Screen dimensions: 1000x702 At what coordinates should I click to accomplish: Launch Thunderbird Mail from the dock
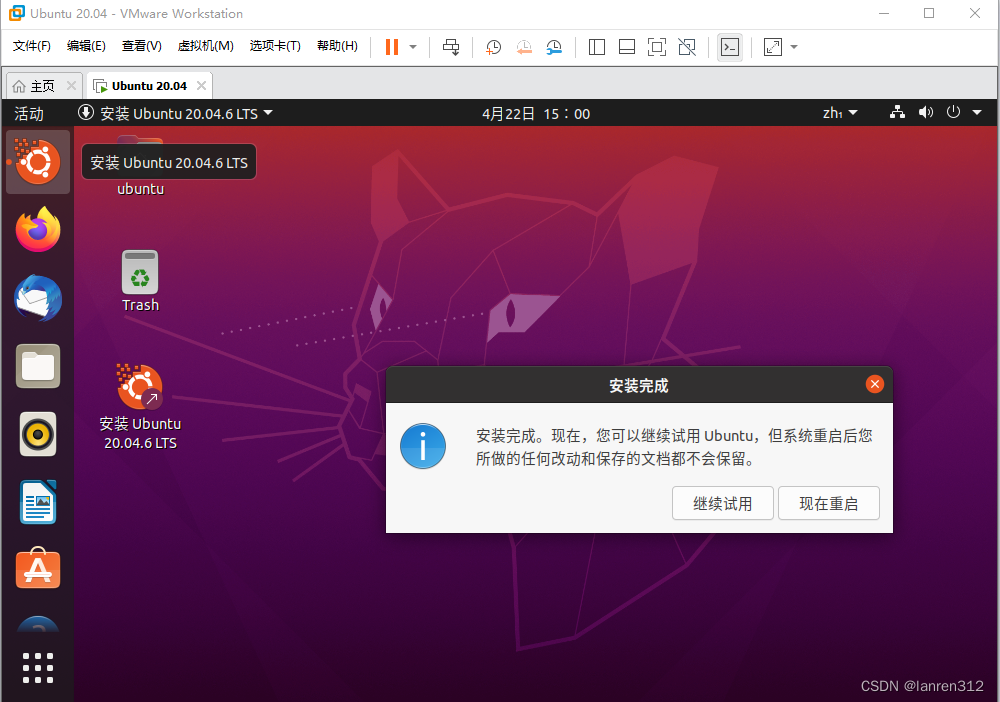pos(38,298)
